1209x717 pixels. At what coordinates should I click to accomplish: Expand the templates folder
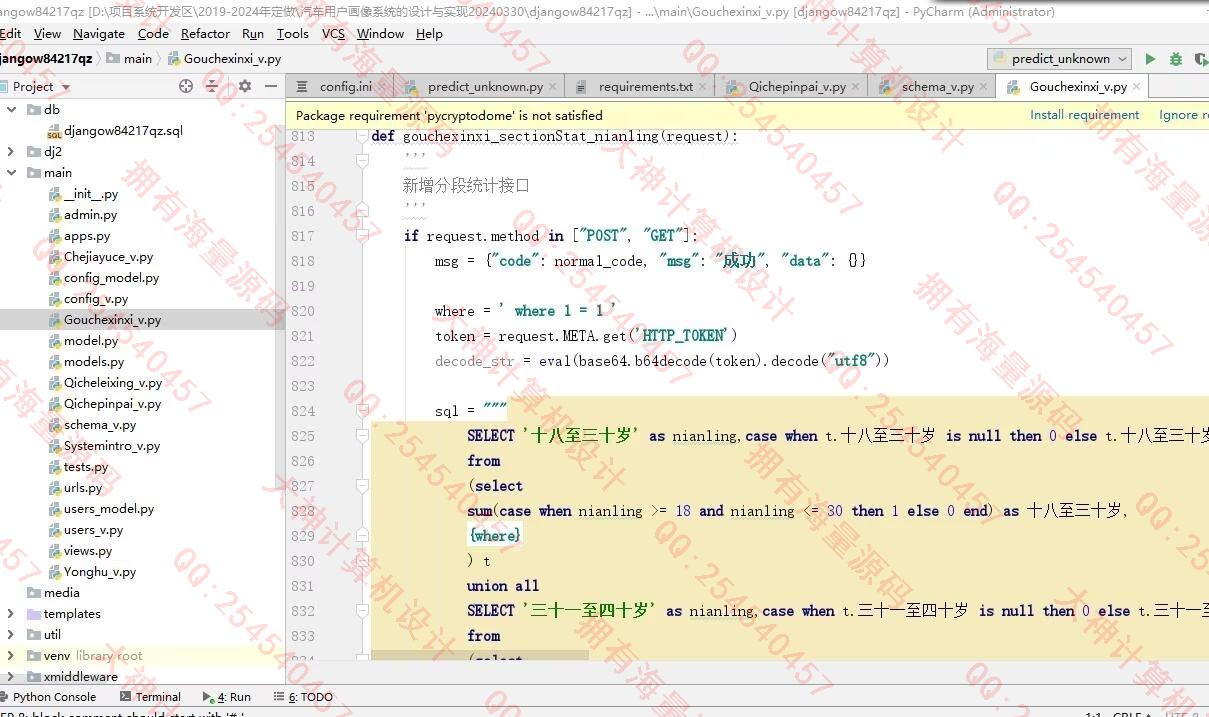tap(10, 614)
